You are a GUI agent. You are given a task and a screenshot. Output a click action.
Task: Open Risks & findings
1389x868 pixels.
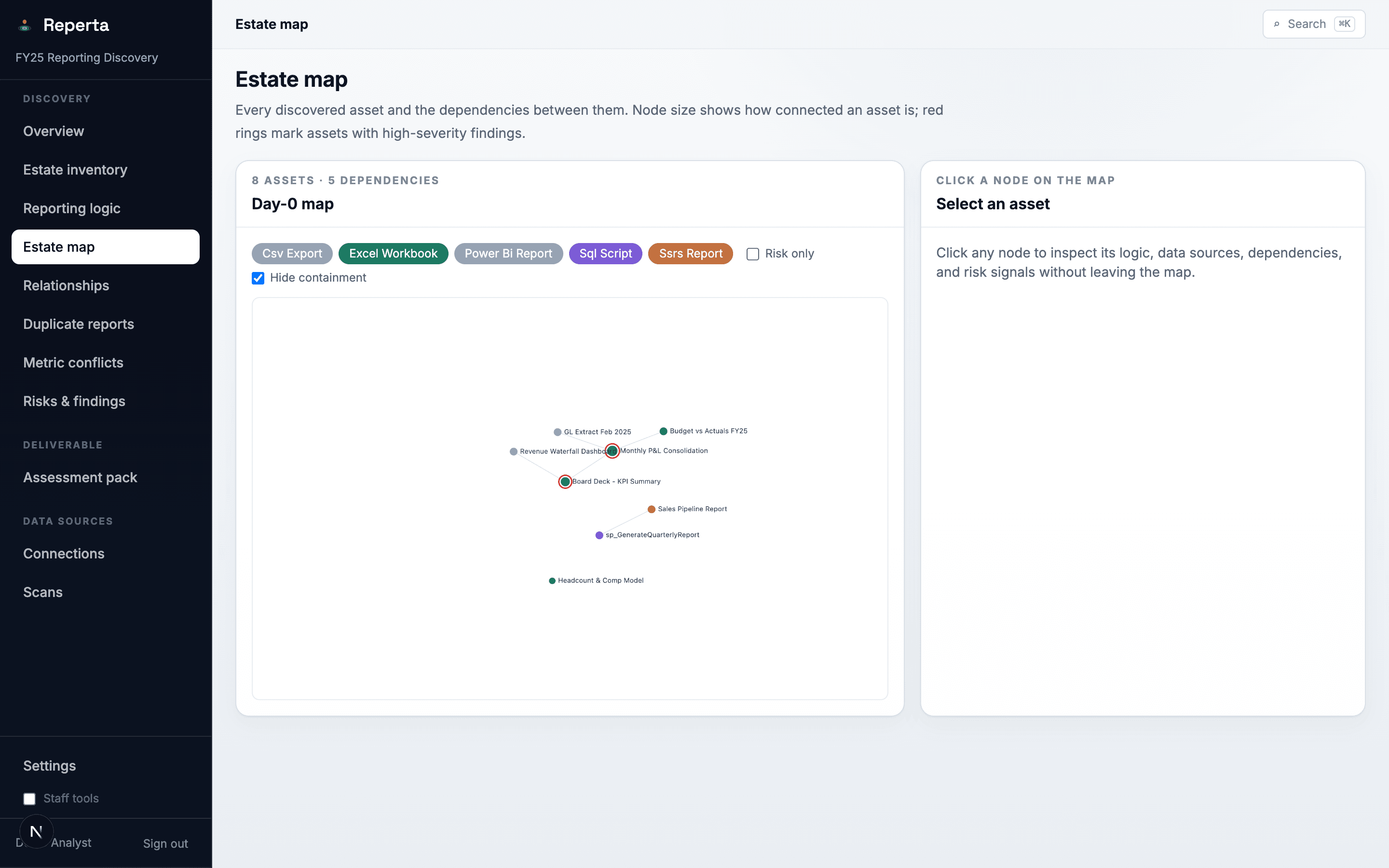pos(106,401)
